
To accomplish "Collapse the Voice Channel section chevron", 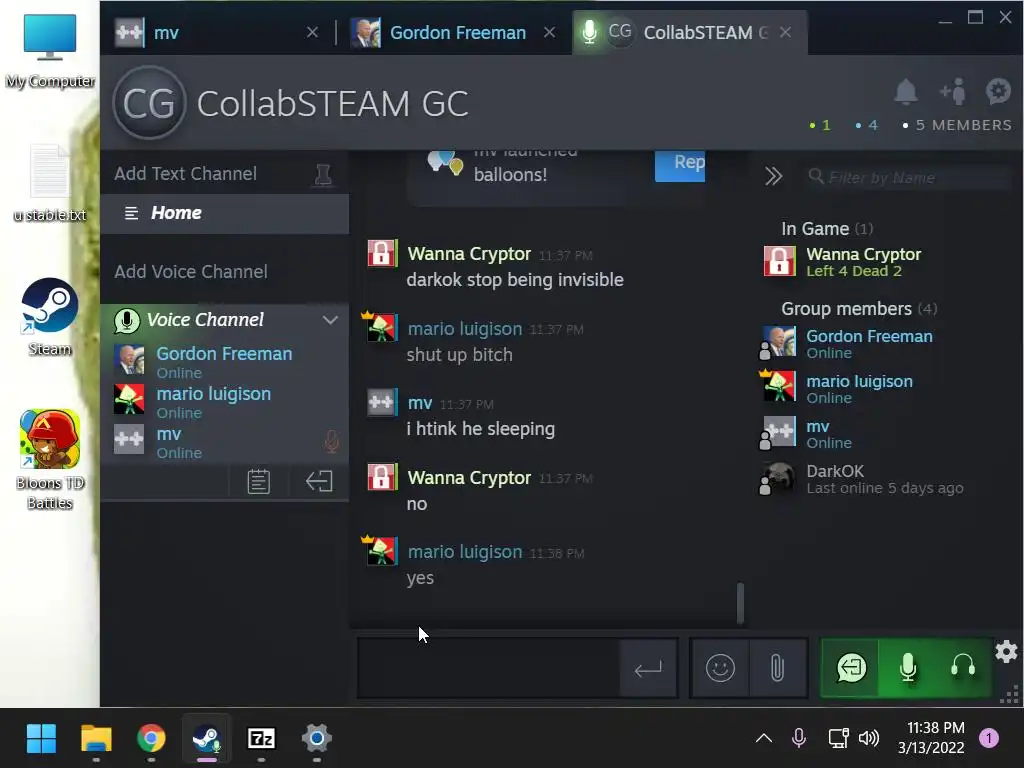I will click(x=330, y=320).
